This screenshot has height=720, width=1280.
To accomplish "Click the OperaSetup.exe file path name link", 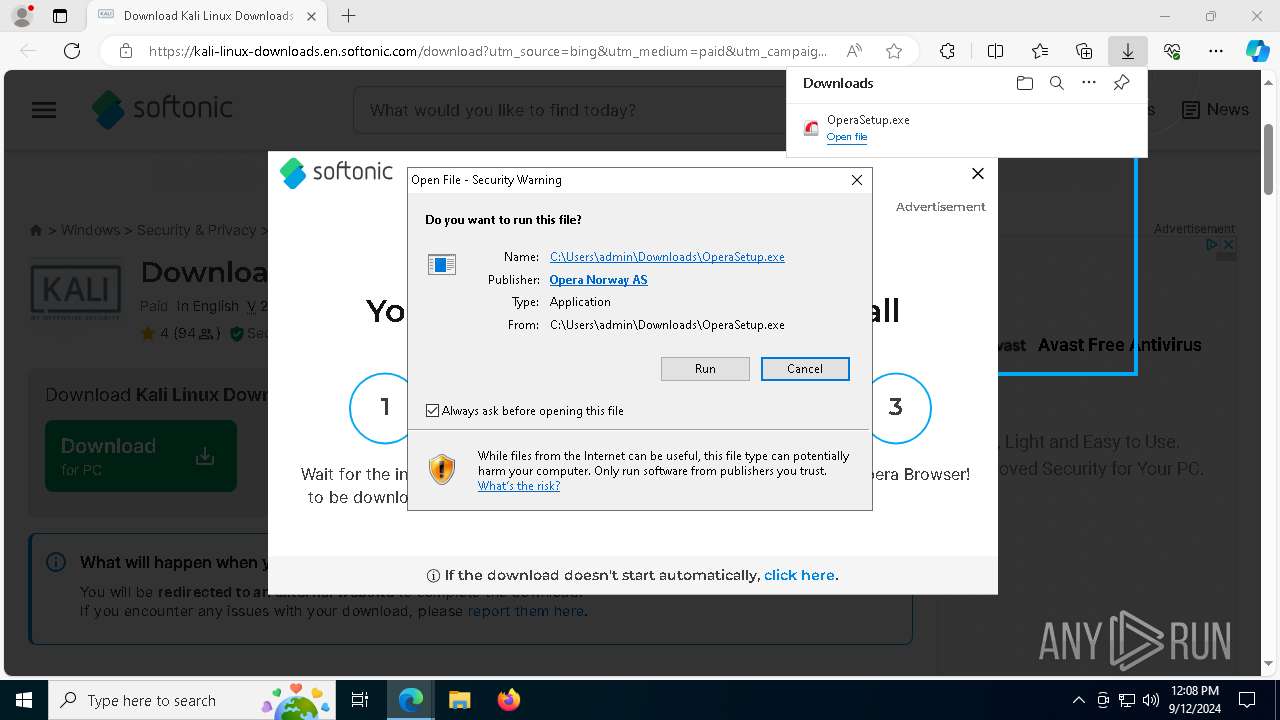I will pyautogui.click(x=667, y=257).
